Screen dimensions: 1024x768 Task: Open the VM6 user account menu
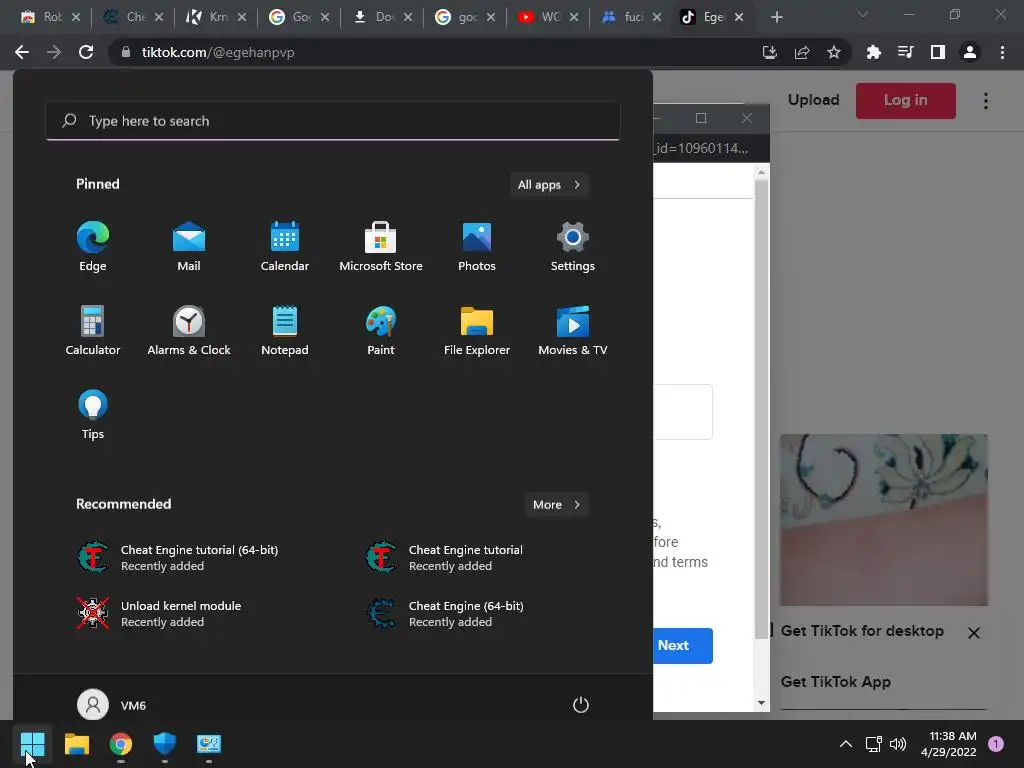[112, 705]
